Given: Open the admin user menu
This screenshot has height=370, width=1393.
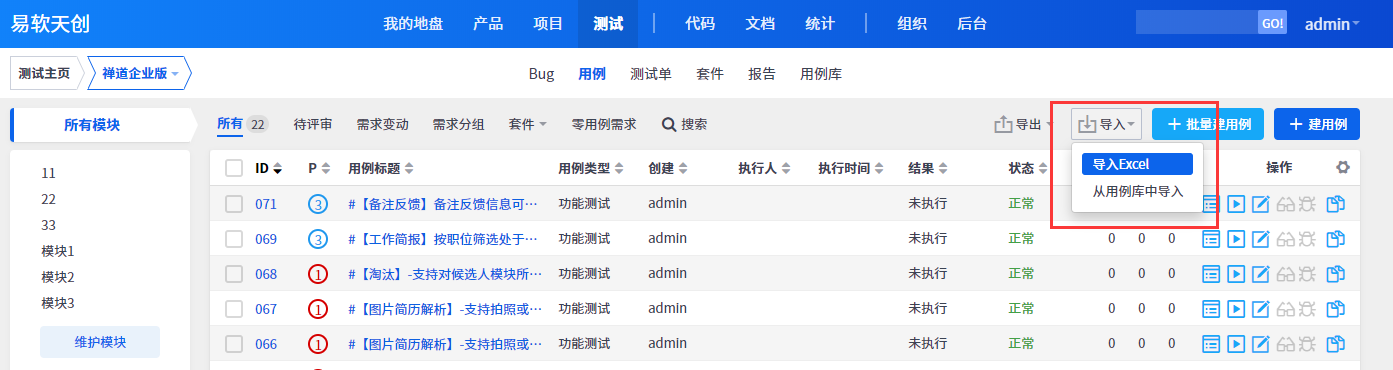Looking at the screenshot, I should pyautogui.click(x=1332, y=24).
